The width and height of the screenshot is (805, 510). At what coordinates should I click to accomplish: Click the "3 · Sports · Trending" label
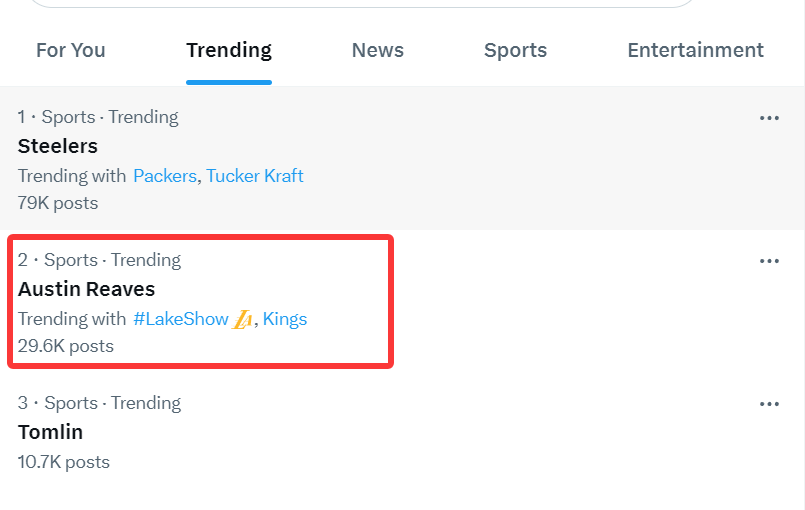[x=99, y=403]
